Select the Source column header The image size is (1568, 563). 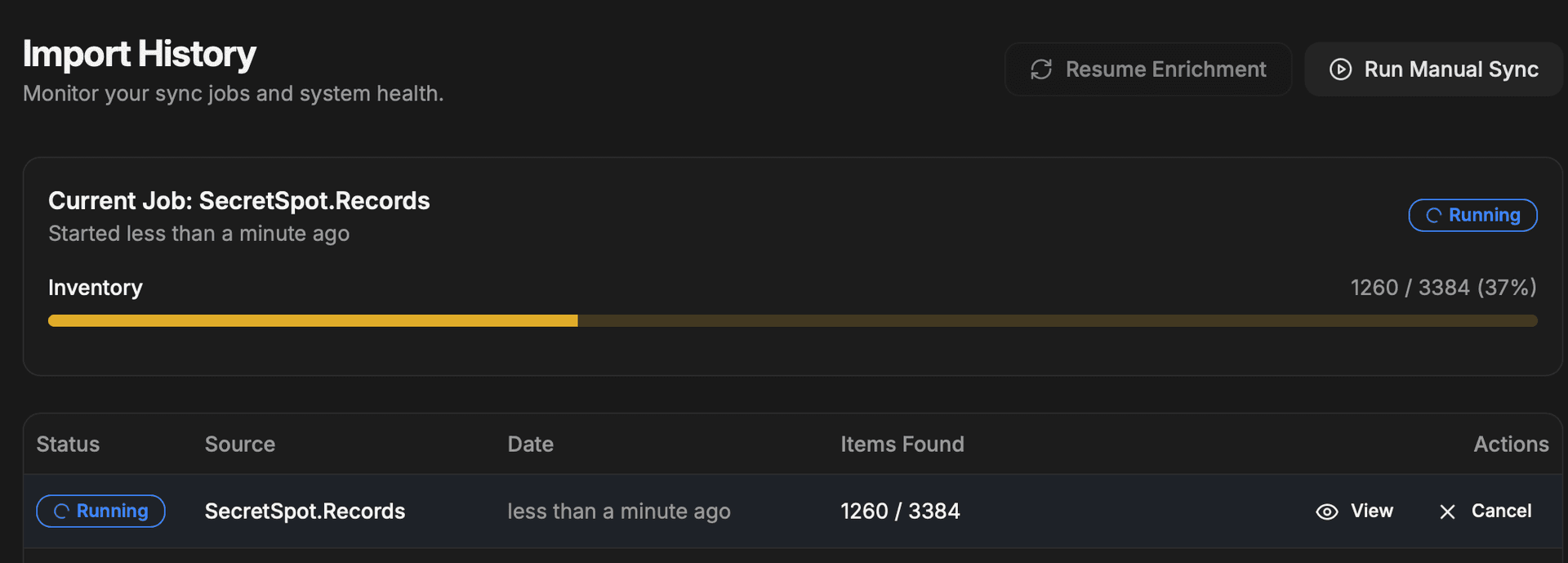tap(239, 444)
